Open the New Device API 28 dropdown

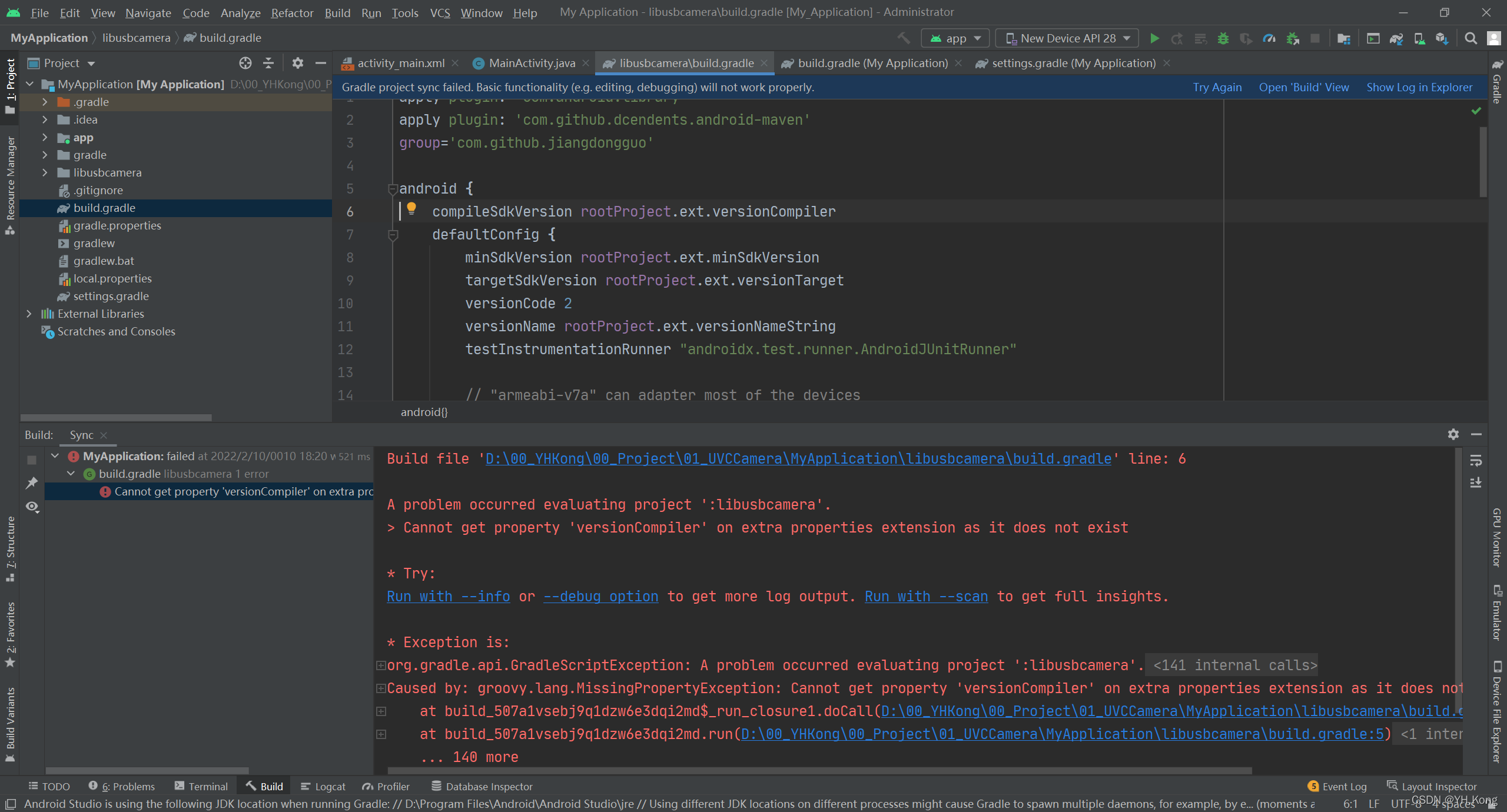(x=1067, y=38)
